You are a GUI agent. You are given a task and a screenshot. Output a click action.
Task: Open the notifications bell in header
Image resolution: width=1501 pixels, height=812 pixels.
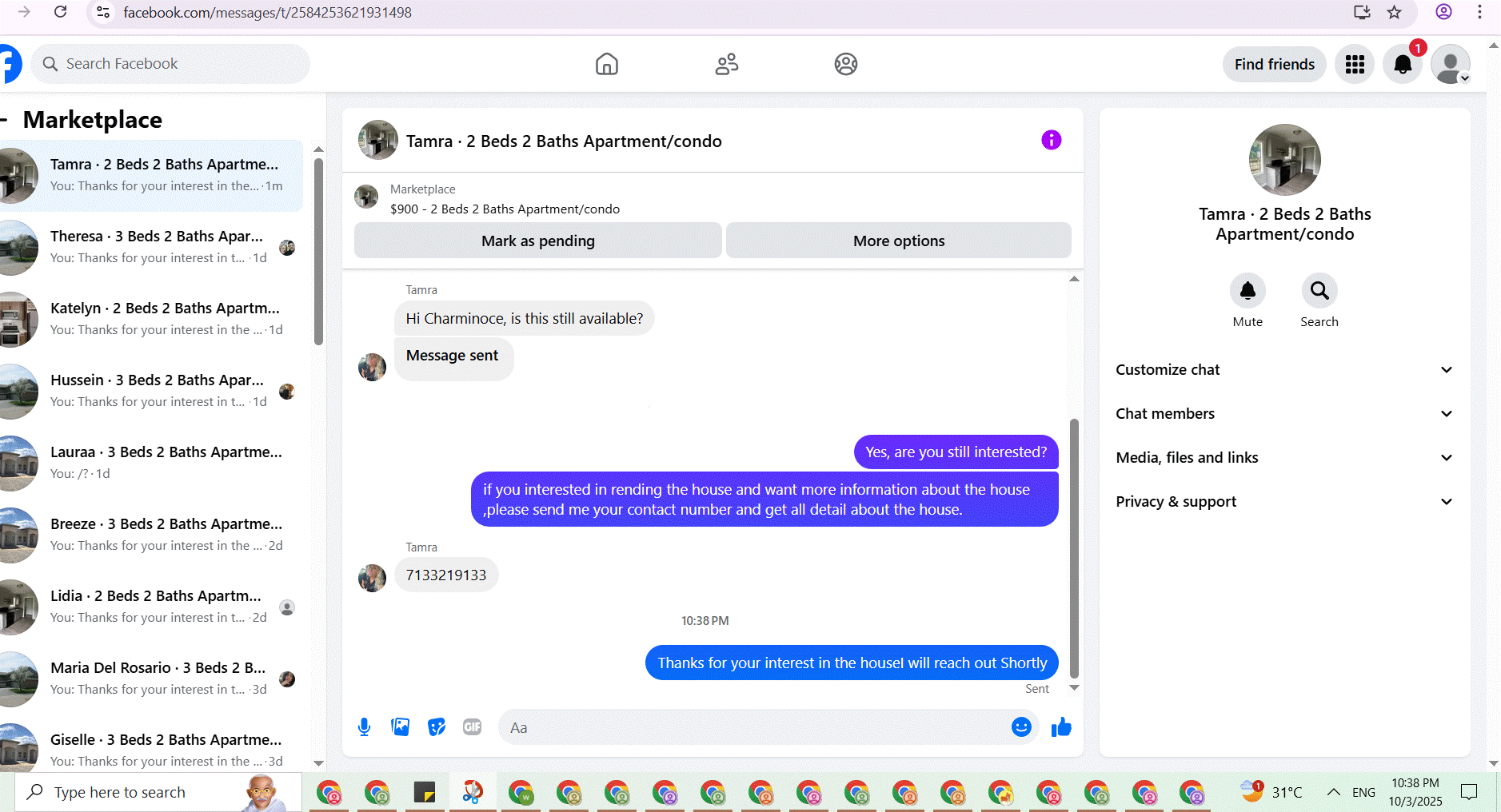(x=1403, y=64)
